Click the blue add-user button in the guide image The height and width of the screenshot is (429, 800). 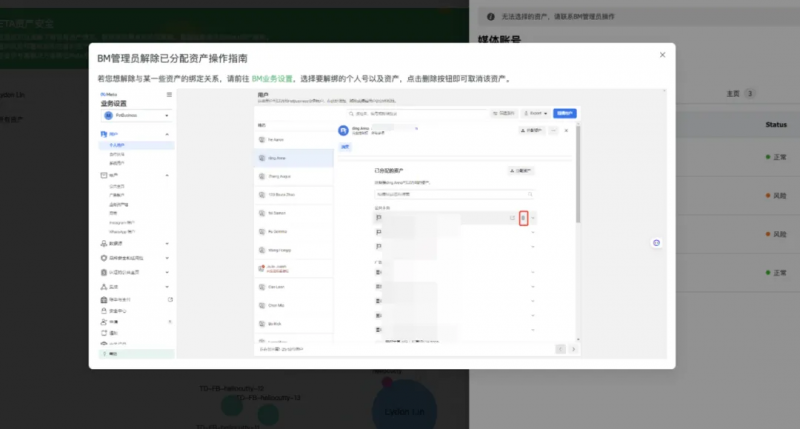tap(565, 113)
